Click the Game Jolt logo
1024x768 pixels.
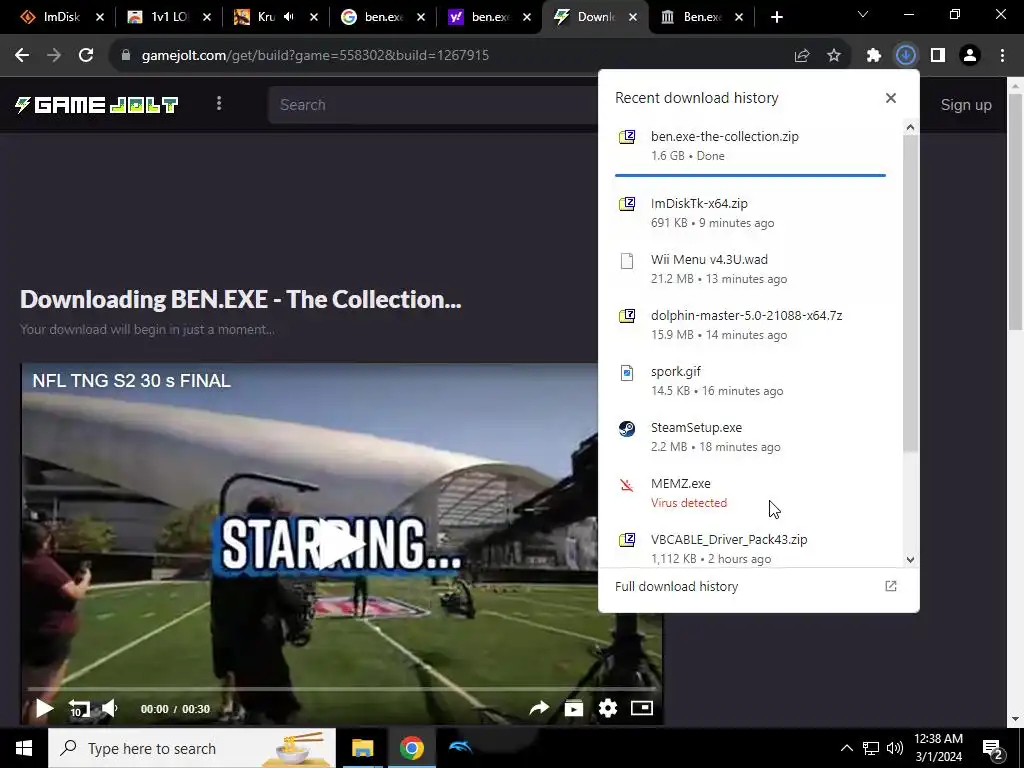coord(97,104)
